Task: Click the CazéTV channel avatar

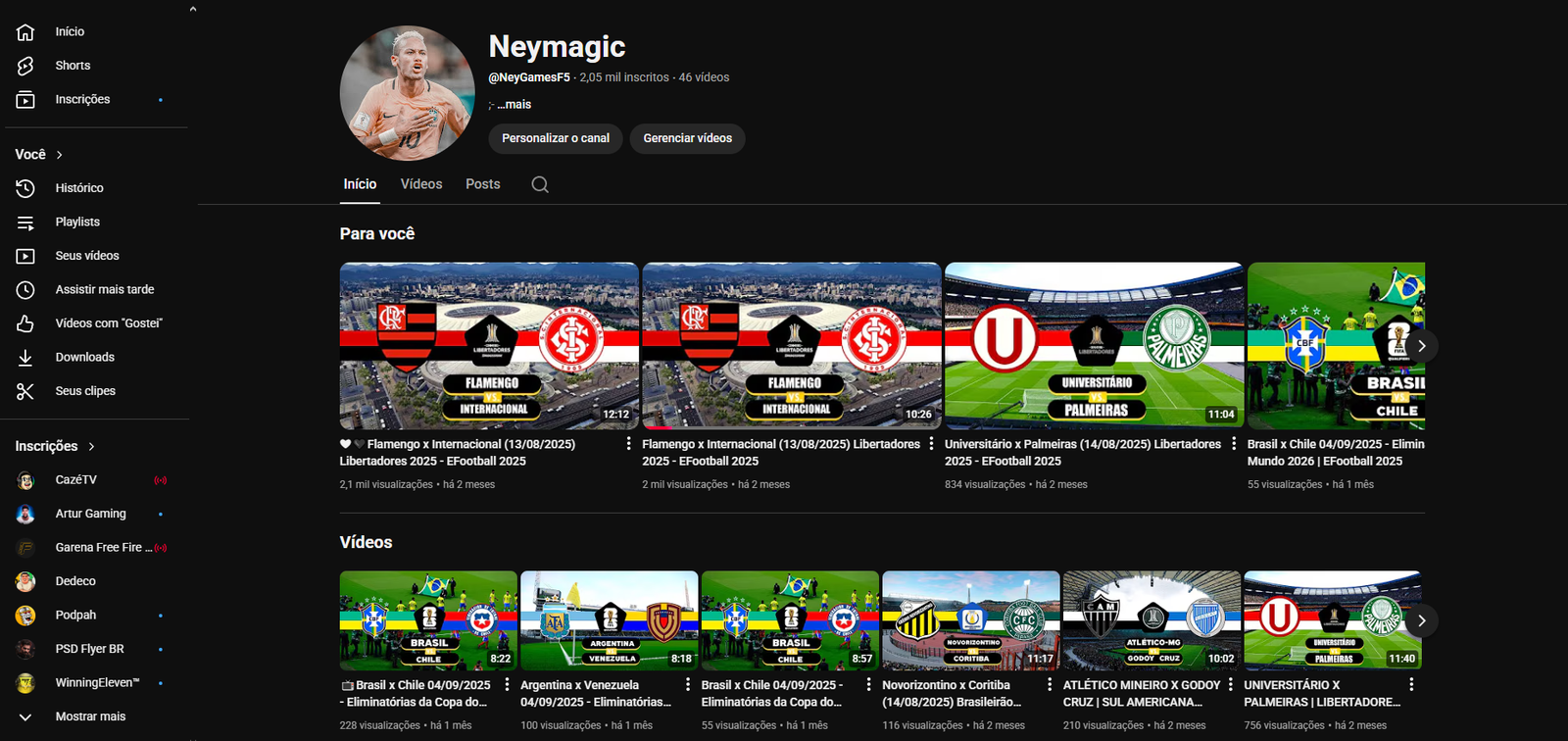Action: (25, 480)
